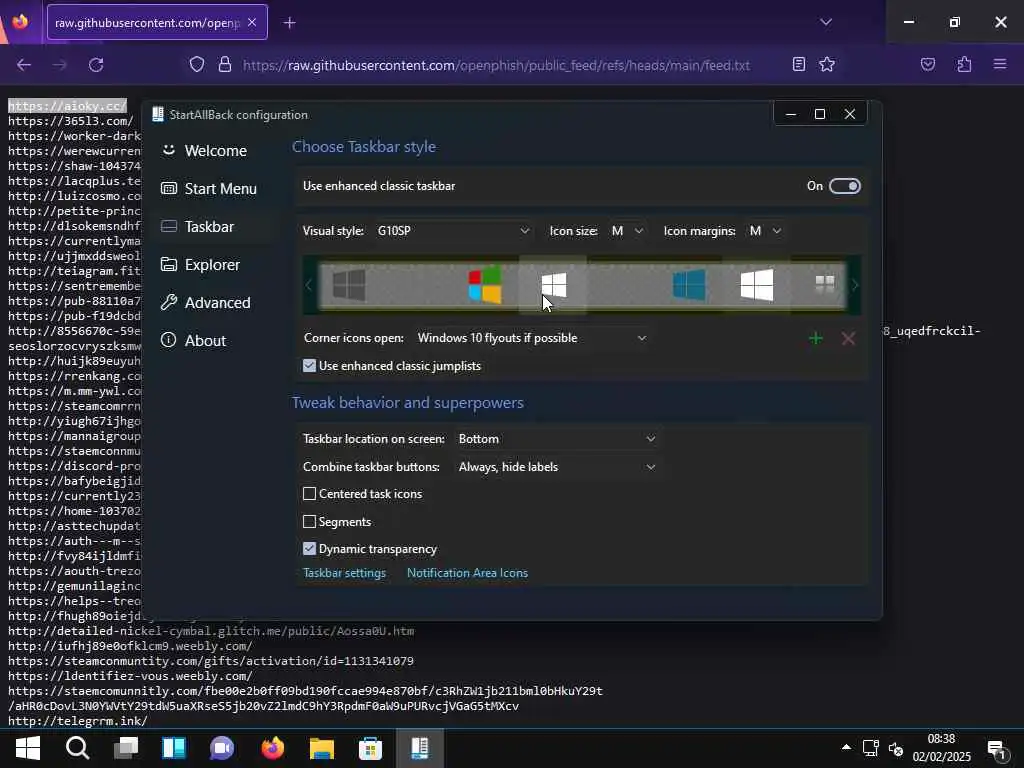Go to Advanced settings page
Viewport: 1024px width, 768px height.
206,302
